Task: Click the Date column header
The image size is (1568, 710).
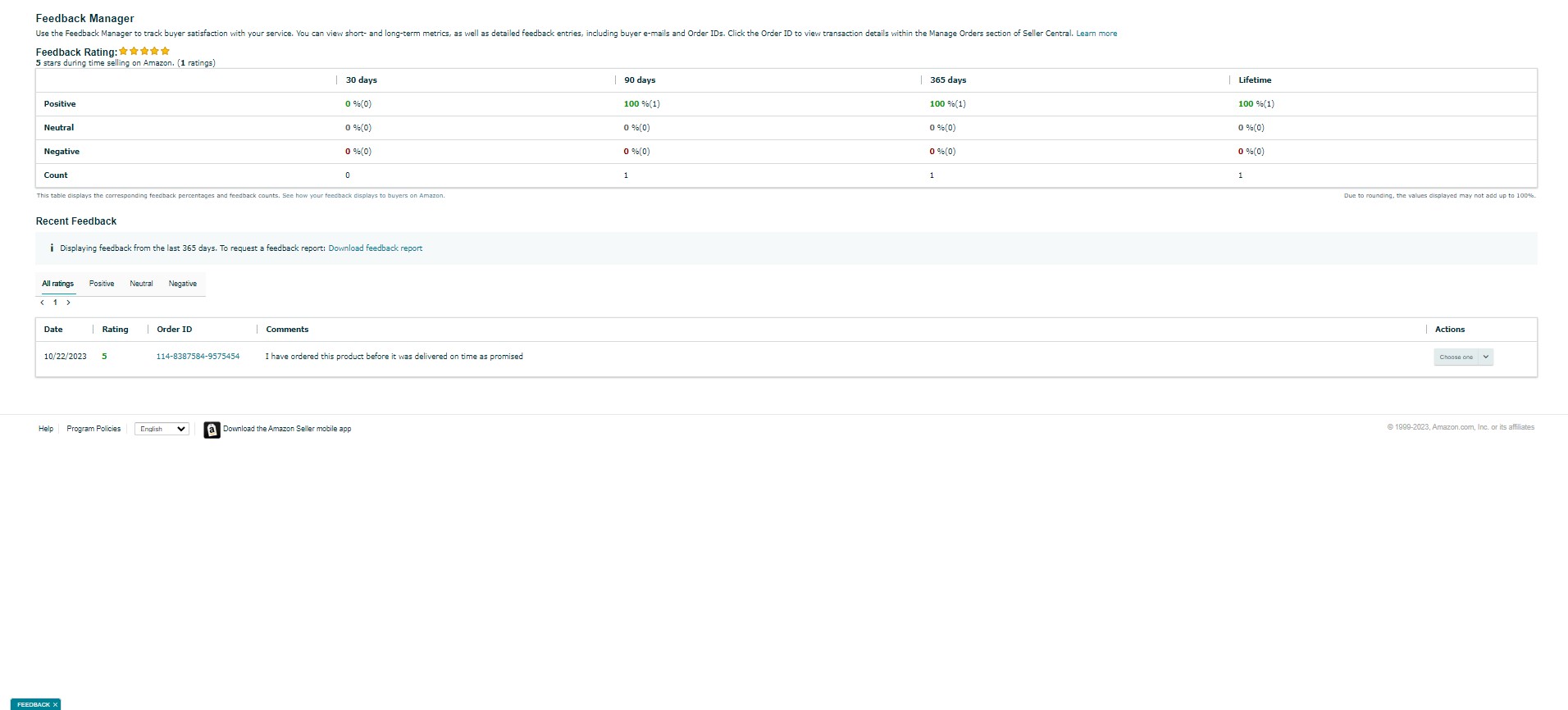Action: pos(53,330)
